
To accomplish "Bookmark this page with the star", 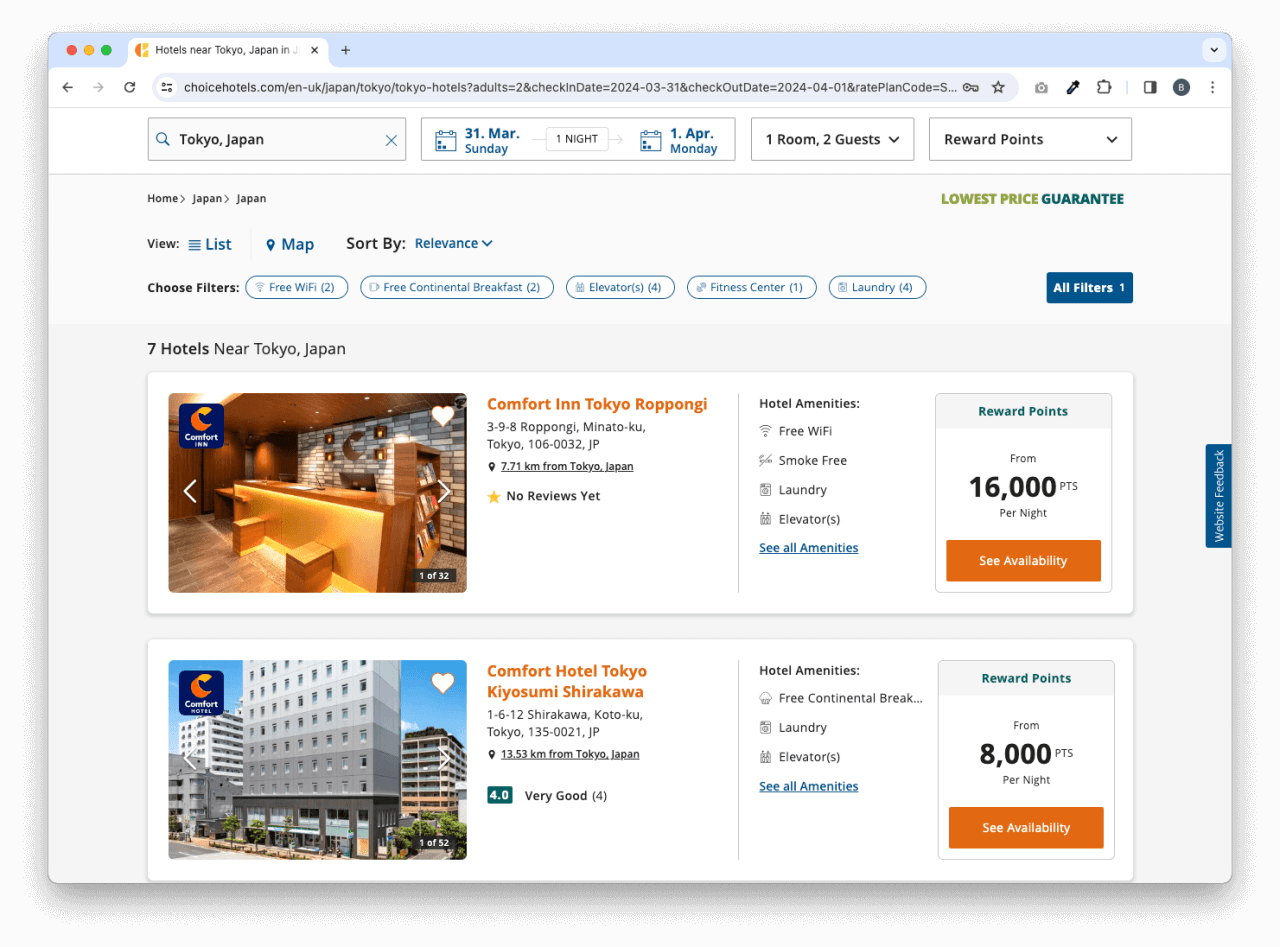I will coord(998,87).
